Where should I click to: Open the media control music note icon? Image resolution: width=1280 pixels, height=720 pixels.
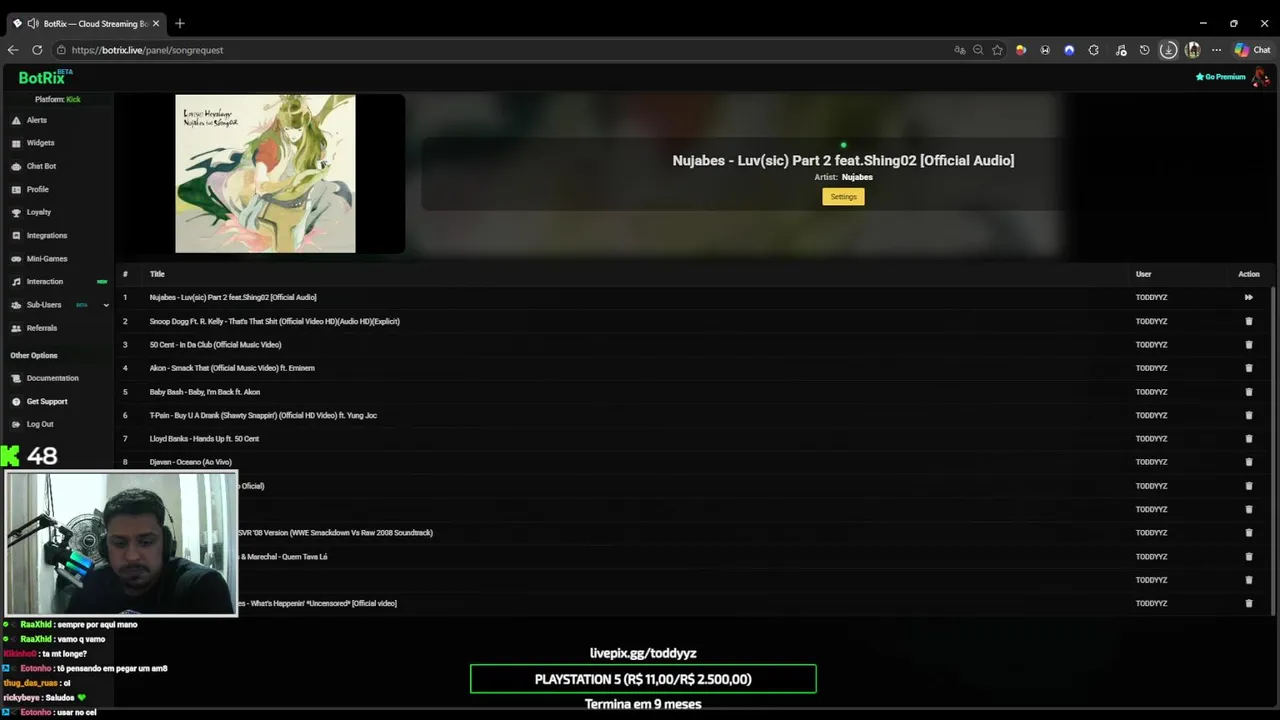tap(1121, 50)
